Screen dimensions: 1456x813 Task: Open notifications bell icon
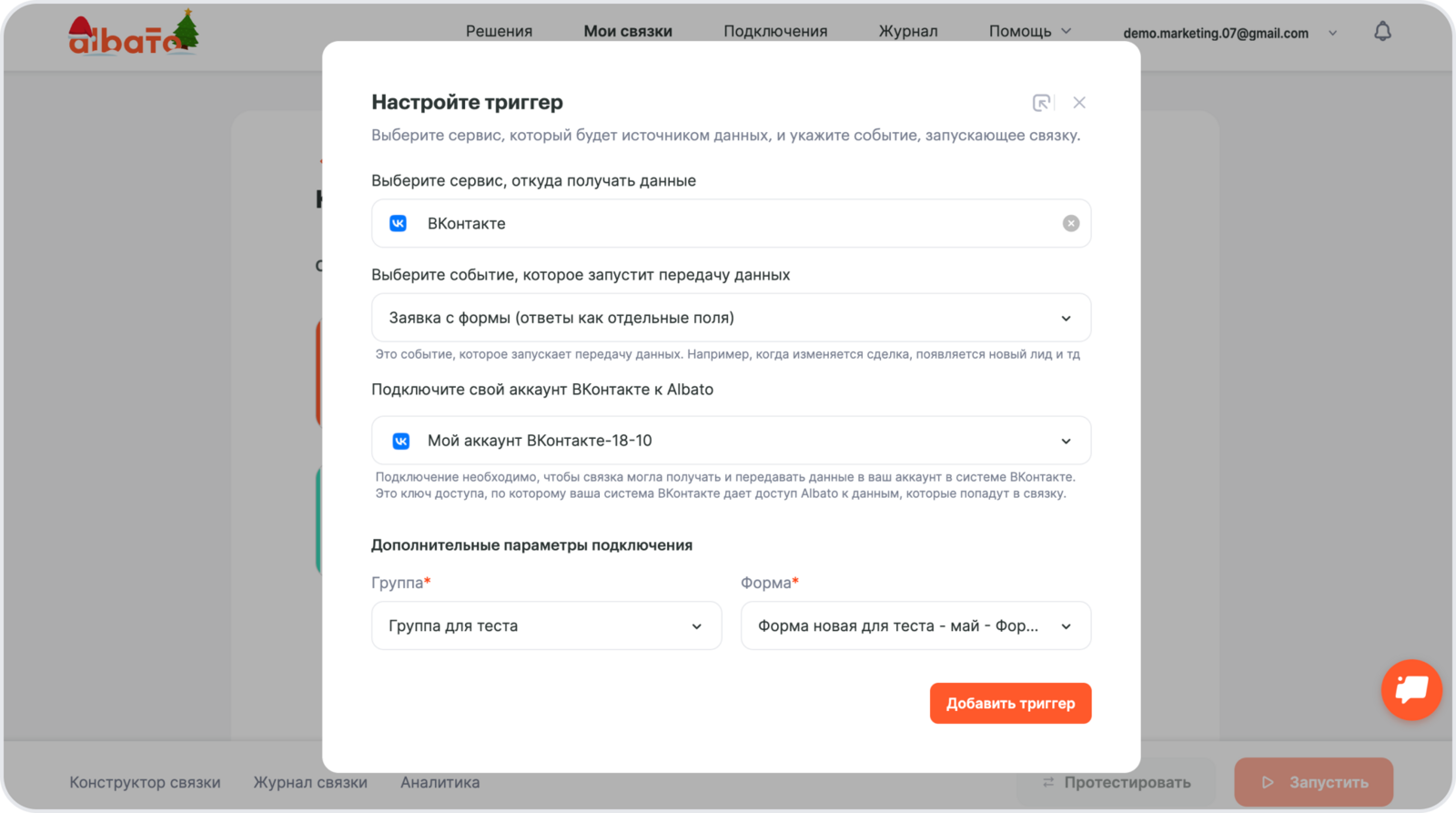click(1382, 32)
